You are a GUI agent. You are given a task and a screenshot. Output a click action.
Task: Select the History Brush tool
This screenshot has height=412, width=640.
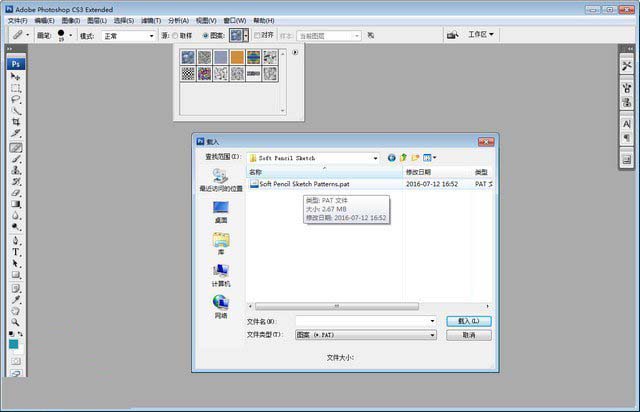tap(16, 182)
